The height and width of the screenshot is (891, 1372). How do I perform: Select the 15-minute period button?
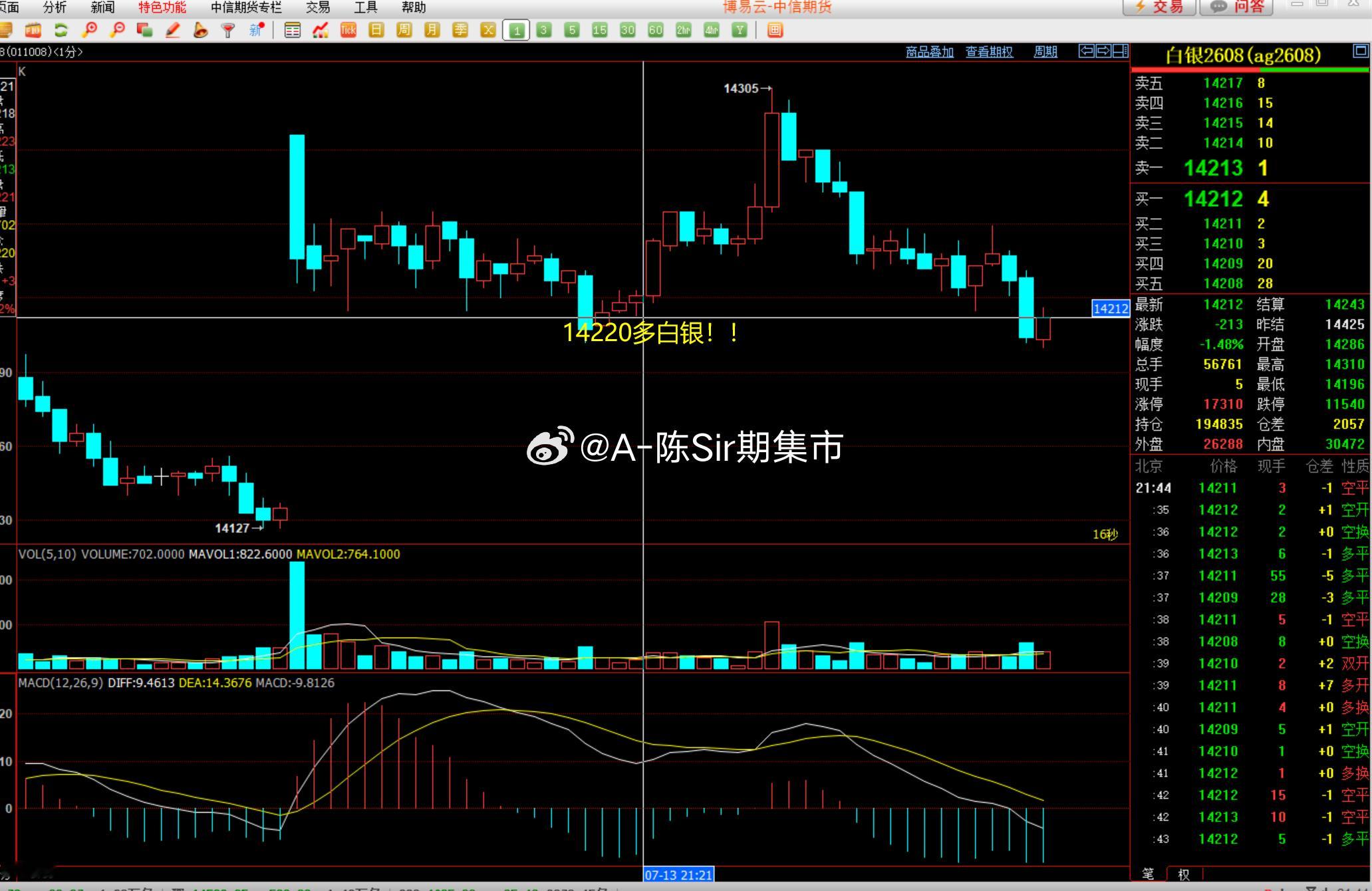[x=600, y=30]
